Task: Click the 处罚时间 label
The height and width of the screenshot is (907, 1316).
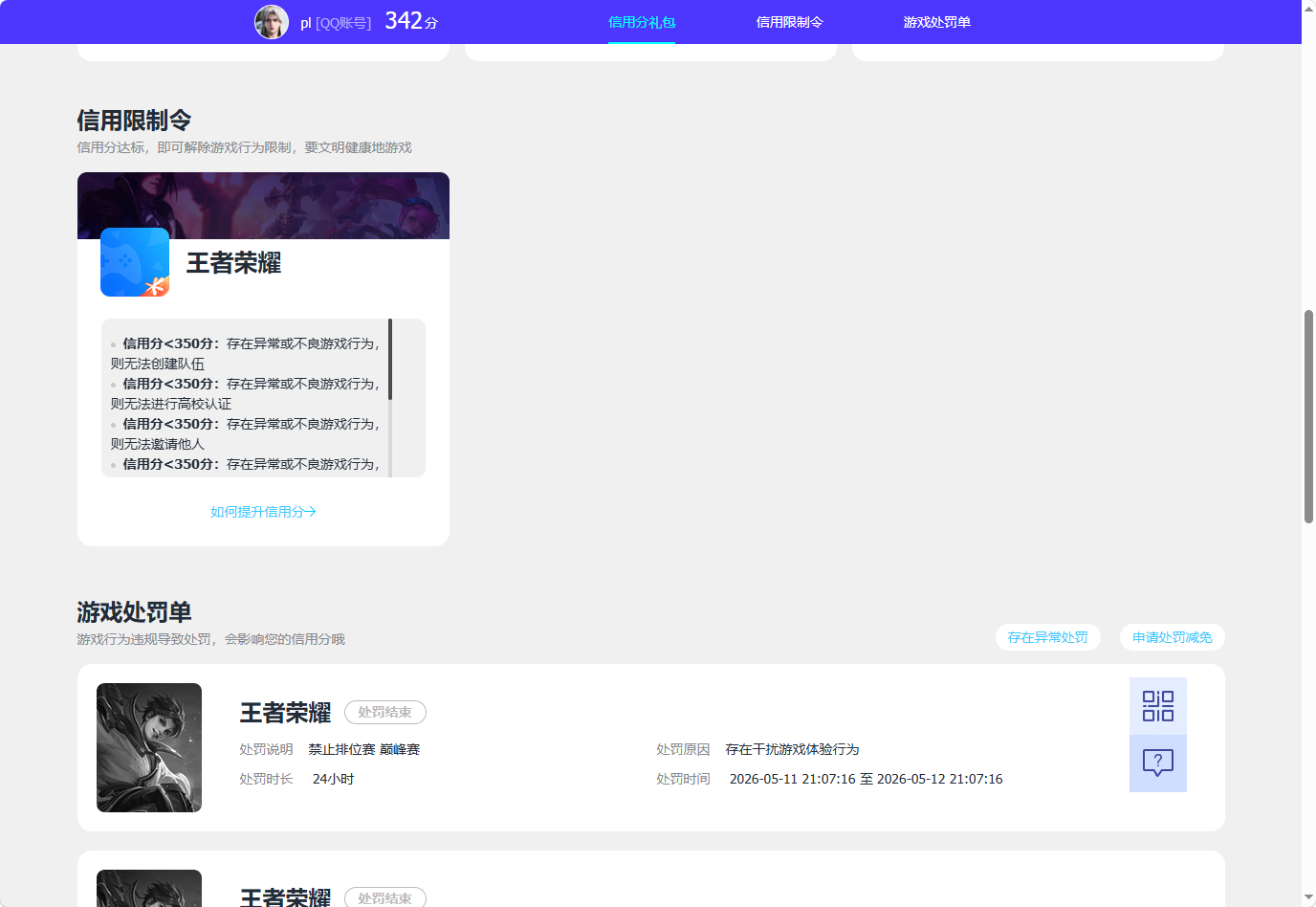Action: tap(683, 779)
